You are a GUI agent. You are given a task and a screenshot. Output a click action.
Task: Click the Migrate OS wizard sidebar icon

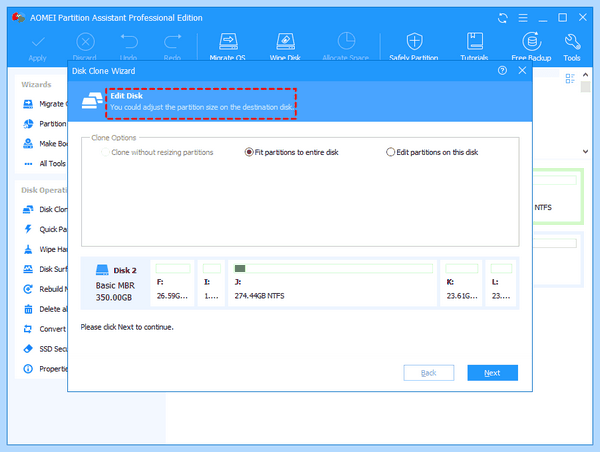point(28,104)
